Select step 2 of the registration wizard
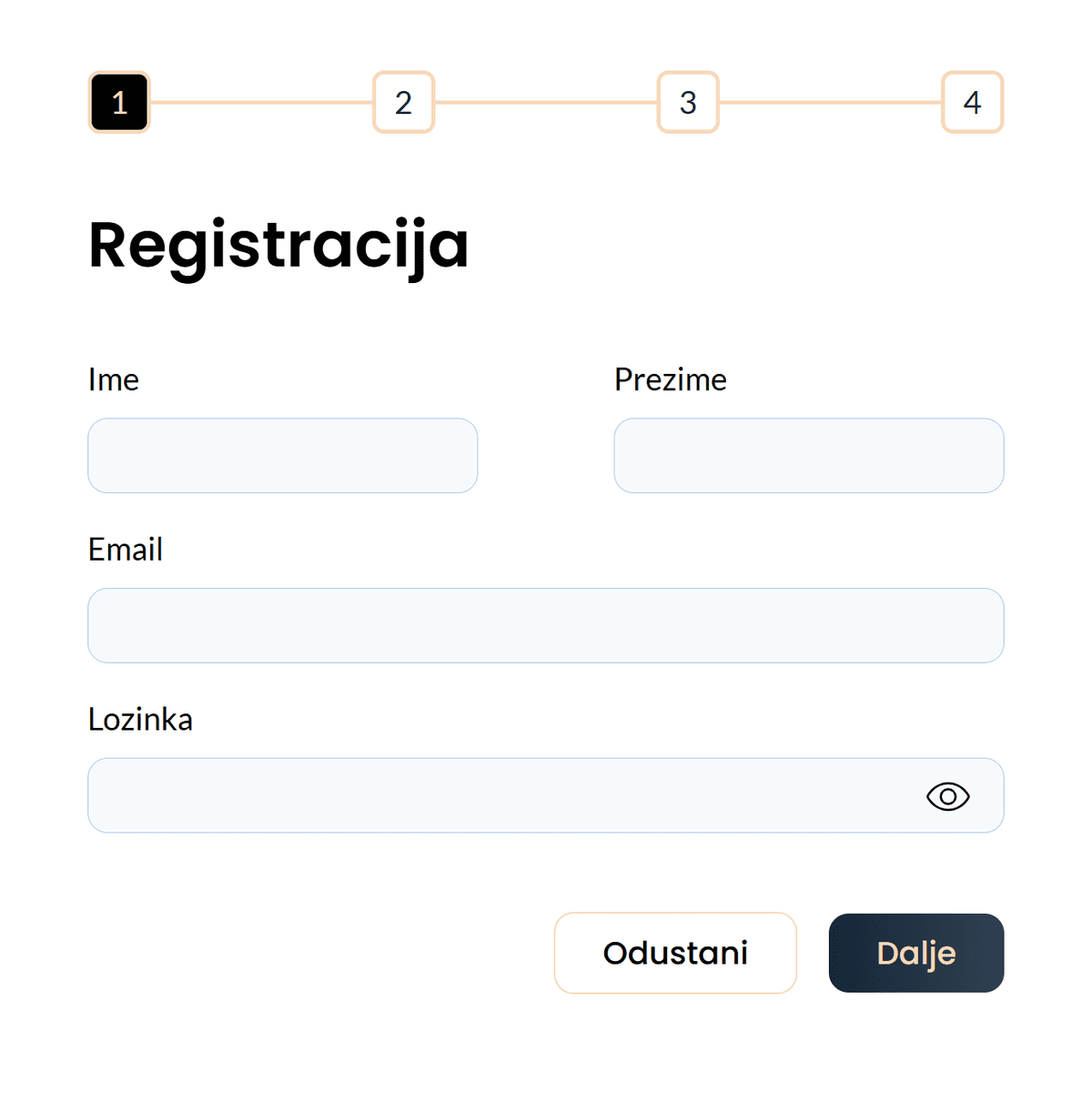This screenshot has height=1112, width=1092. tap(403, 103)
